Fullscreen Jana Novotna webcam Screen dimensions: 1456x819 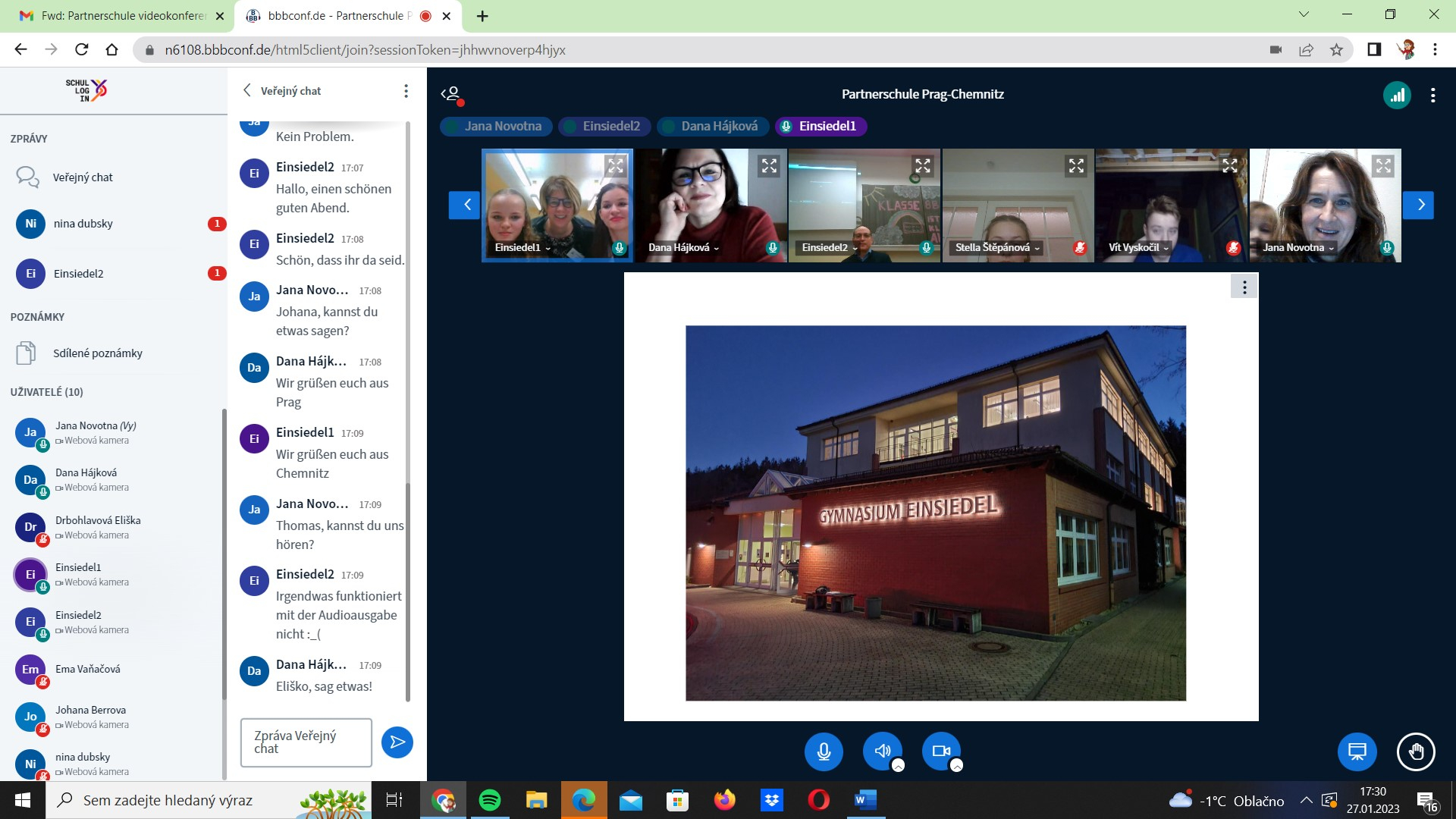click(x=1383, y=165)
